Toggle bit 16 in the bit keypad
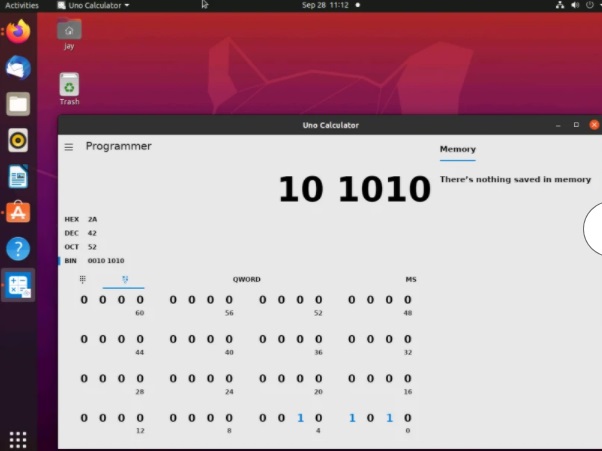 click(x=408, y=378)
